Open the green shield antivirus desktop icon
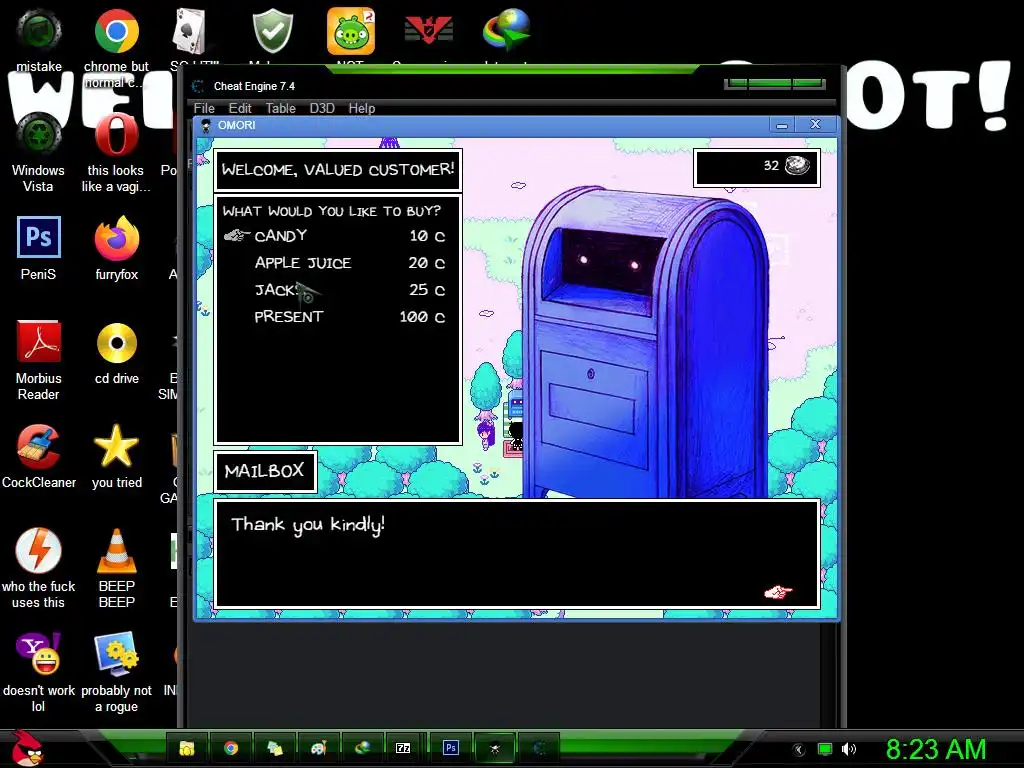Viewport: 1024px width, 768px height. pyautogui.click(x=272, y=31)
